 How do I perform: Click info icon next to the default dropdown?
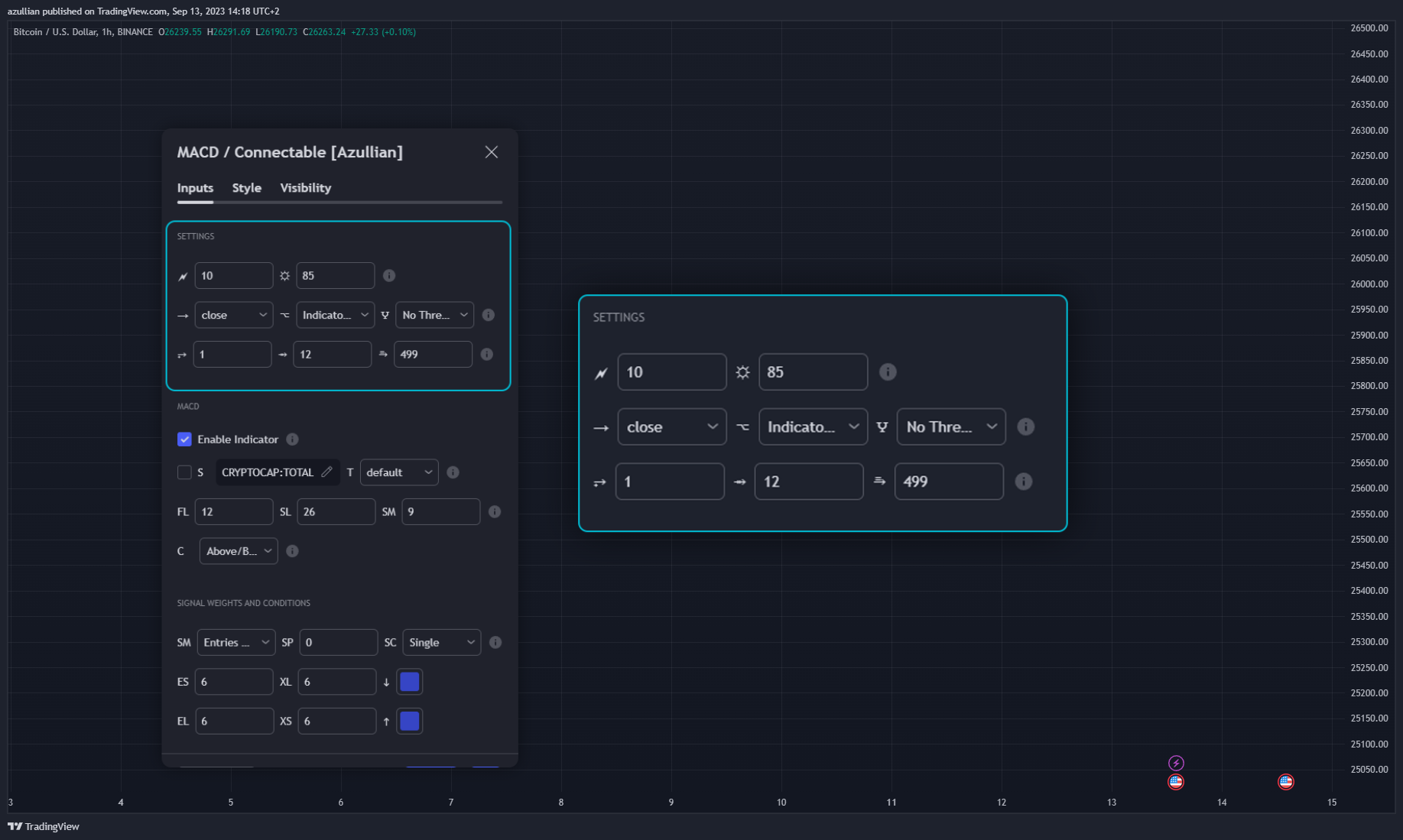point(453,472)
